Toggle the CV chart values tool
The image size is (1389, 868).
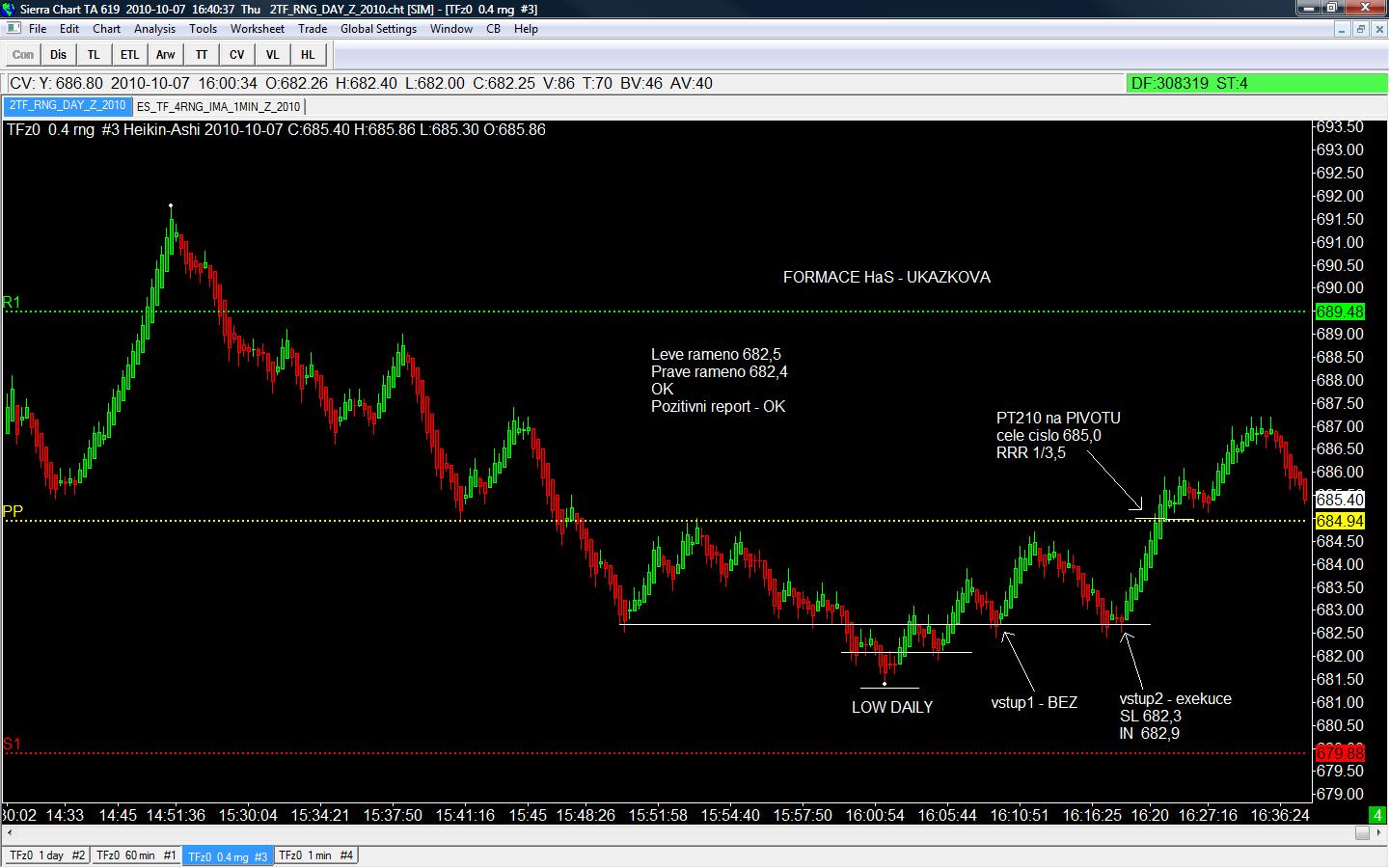pyautogui.click(x=237, y=55)
